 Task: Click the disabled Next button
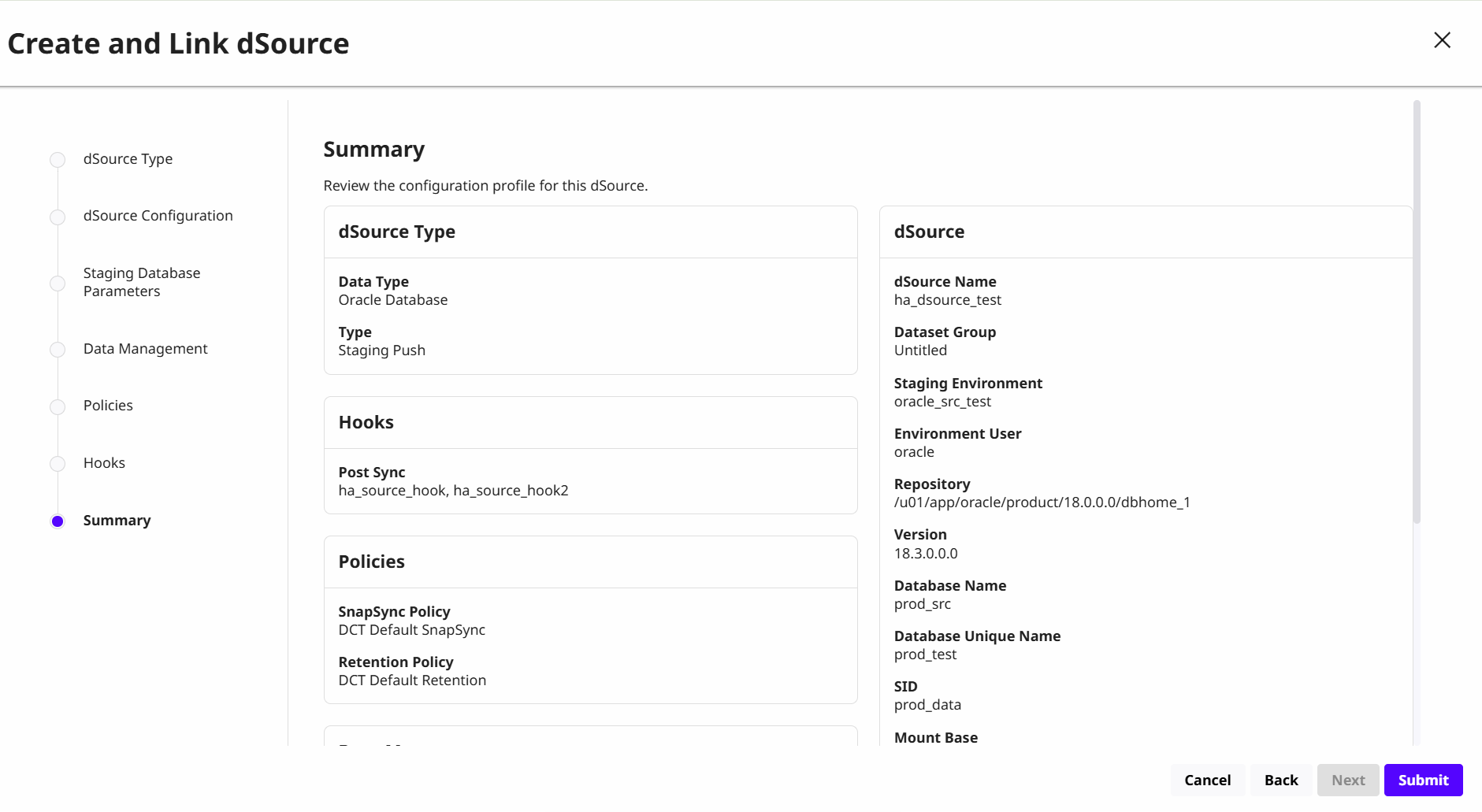click(x=1348, y=780)
